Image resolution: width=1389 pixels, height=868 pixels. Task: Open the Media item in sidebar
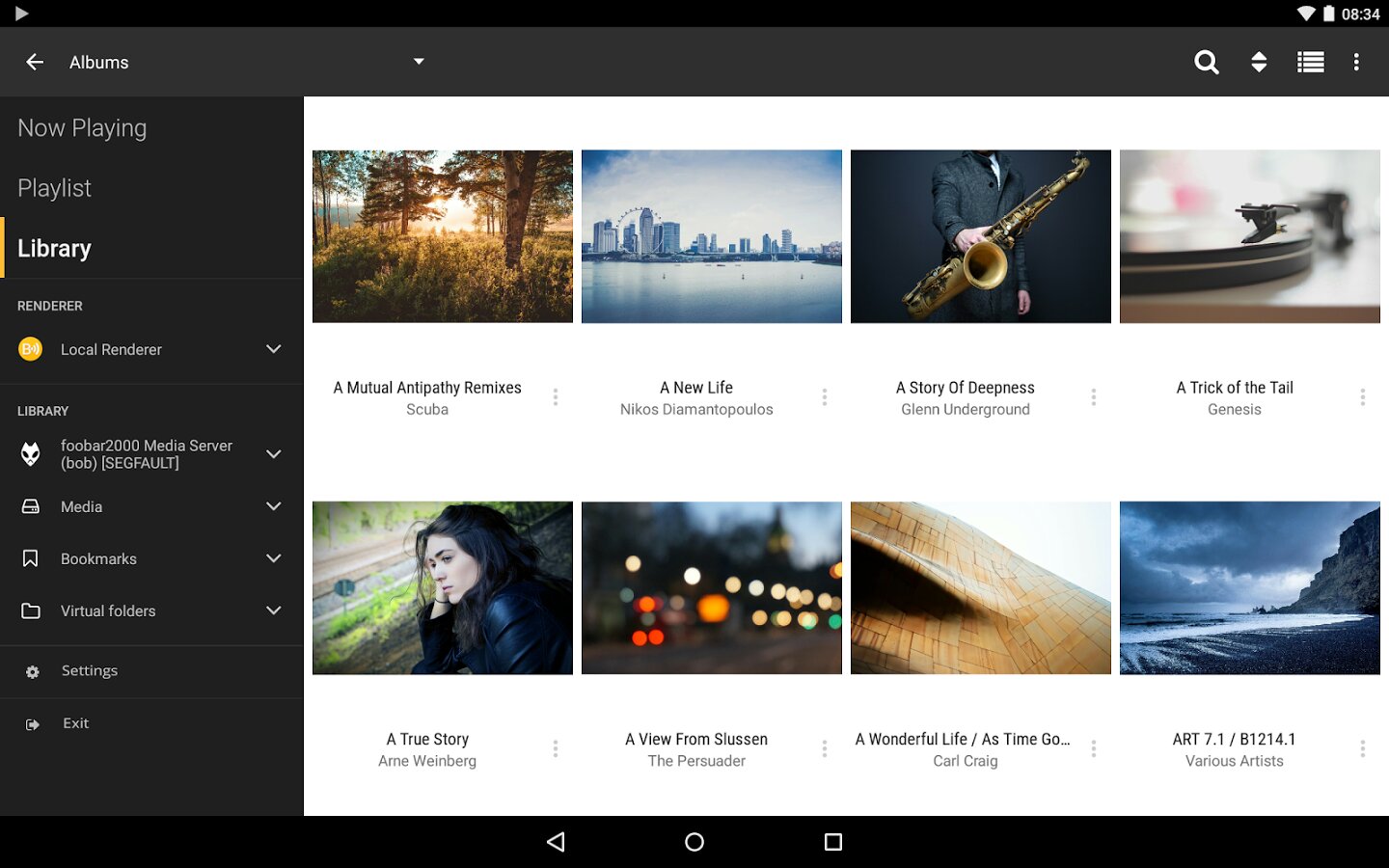[82, 506]
